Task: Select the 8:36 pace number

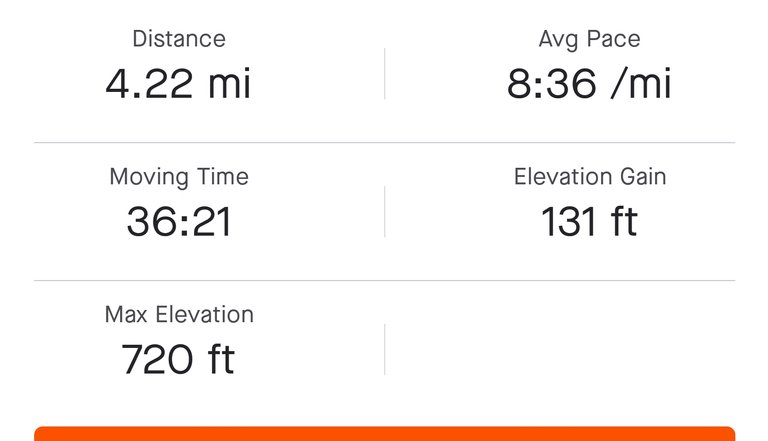Action: pyautogui.click(x=548, y=84)
